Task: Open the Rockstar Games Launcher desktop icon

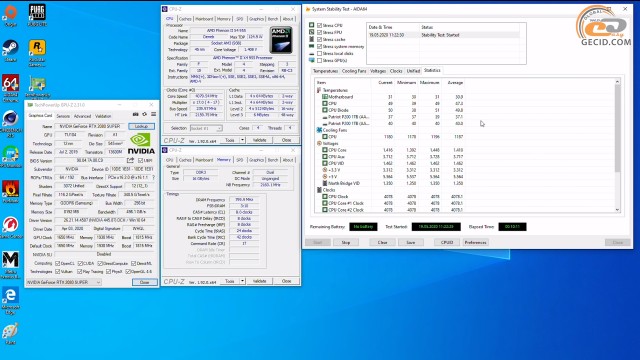Action: pyautogui.click(x=37, y=48)
